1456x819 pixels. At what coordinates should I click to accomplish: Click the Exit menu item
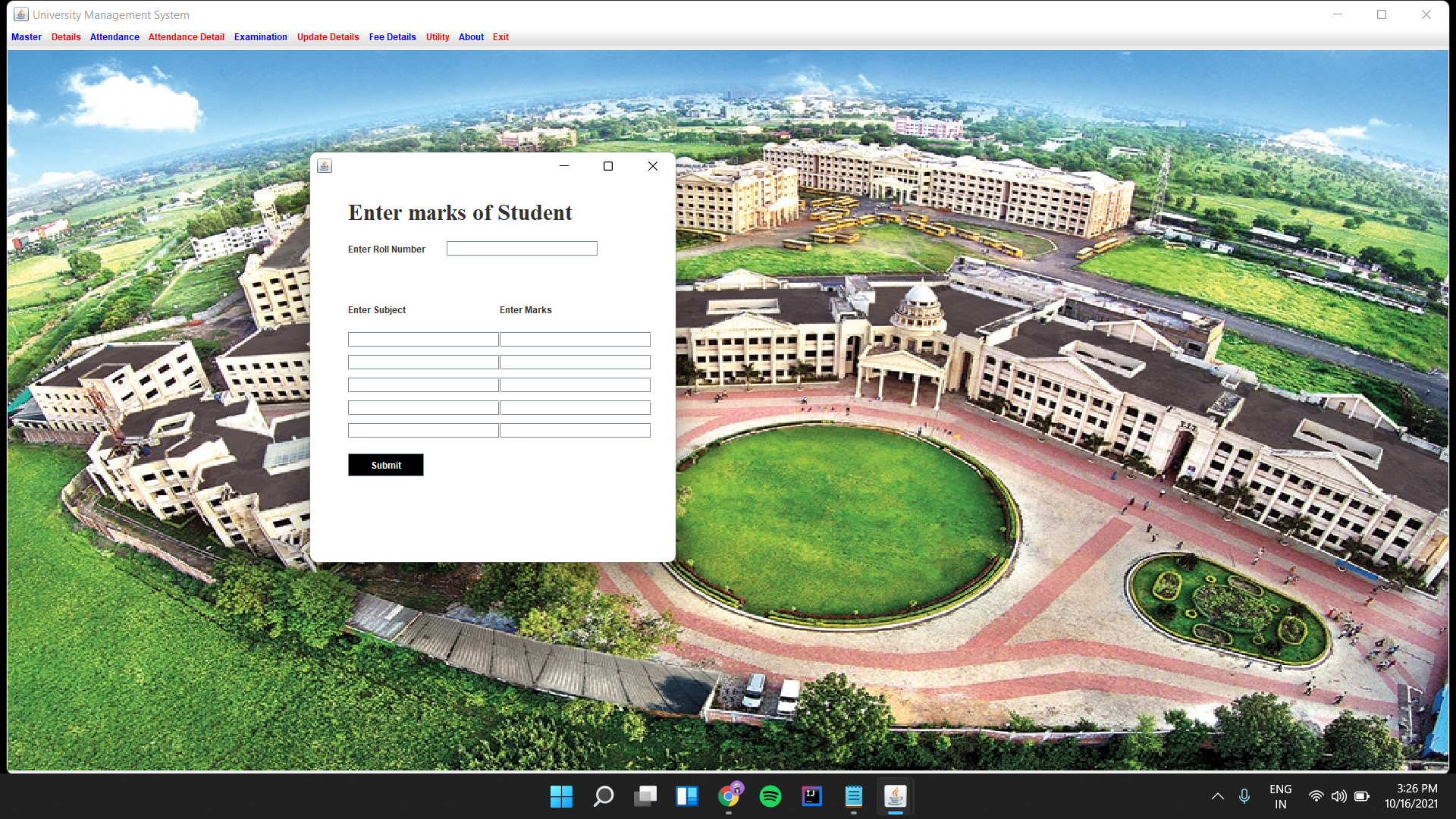coord(500,37)
